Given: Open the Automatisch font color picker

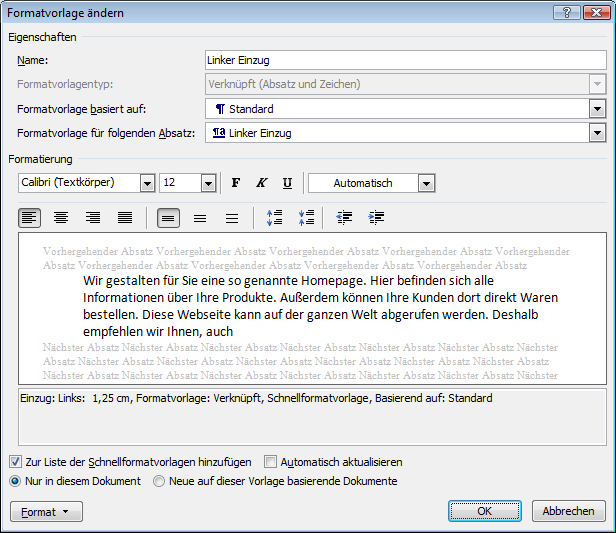Looking at the screenshot, I should click(x=427, y=183).
